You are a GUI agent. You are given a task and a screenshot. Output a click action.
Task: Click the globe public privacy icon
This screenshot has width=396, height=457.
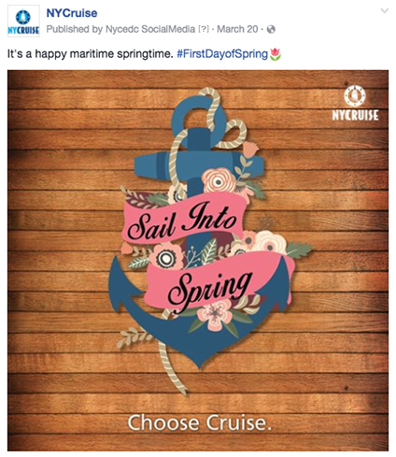coord(271,29)
